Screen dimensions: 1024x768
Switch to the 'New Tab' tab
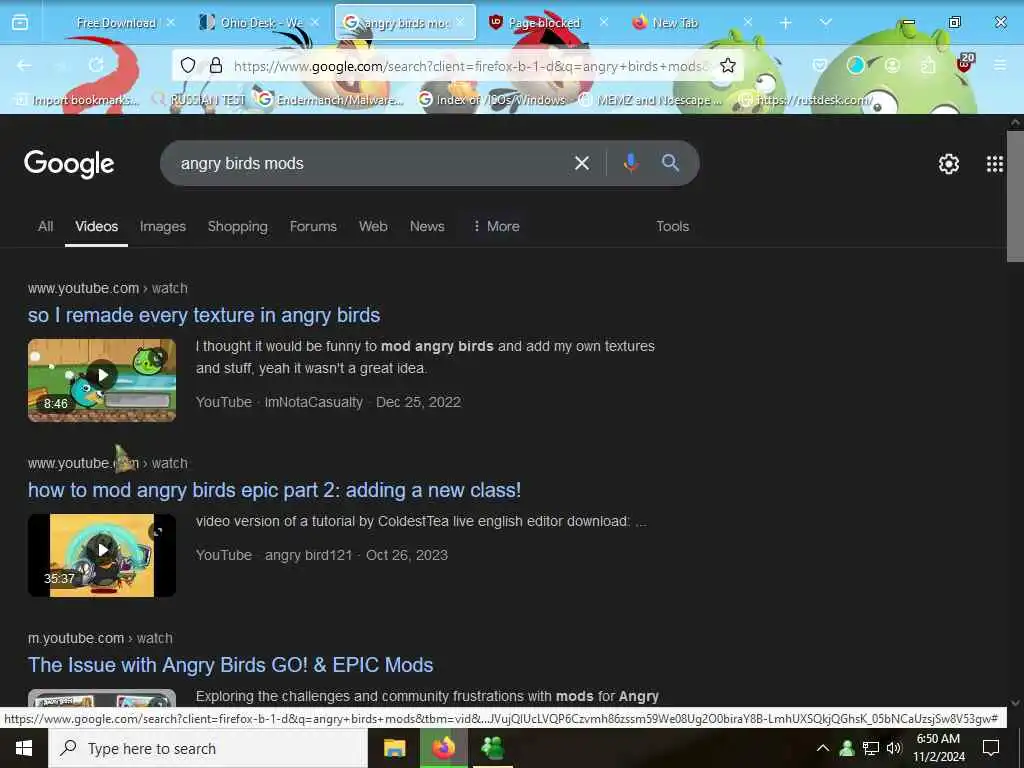tap(675, 23)
